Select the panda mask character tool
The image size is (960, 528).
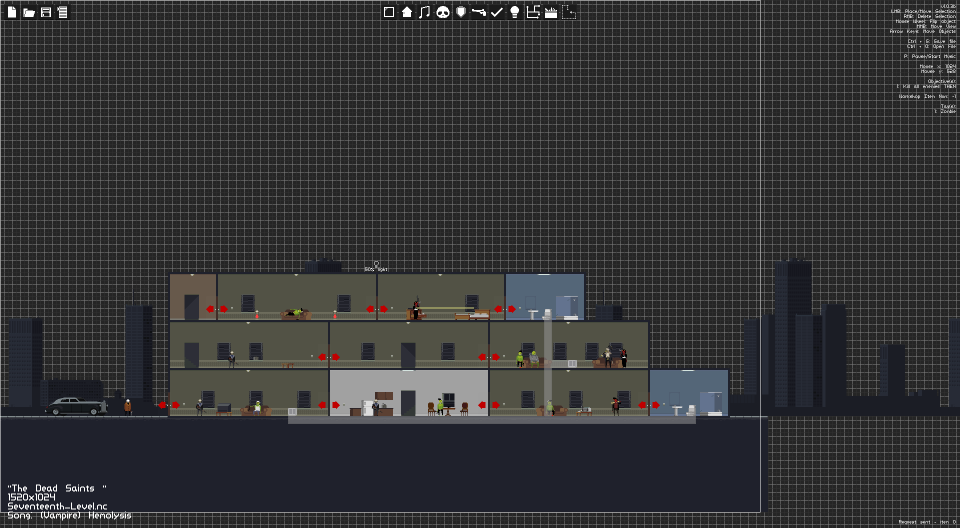click(x=443, y=12)
